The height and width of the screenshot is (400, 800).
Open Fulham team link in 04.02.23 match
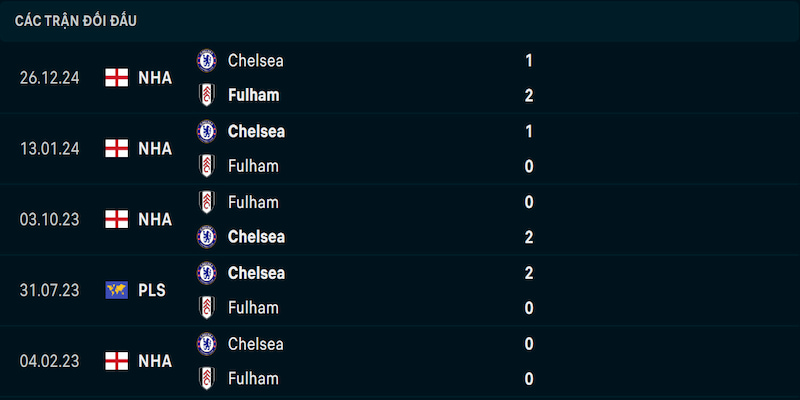click(x=253, y=379)
